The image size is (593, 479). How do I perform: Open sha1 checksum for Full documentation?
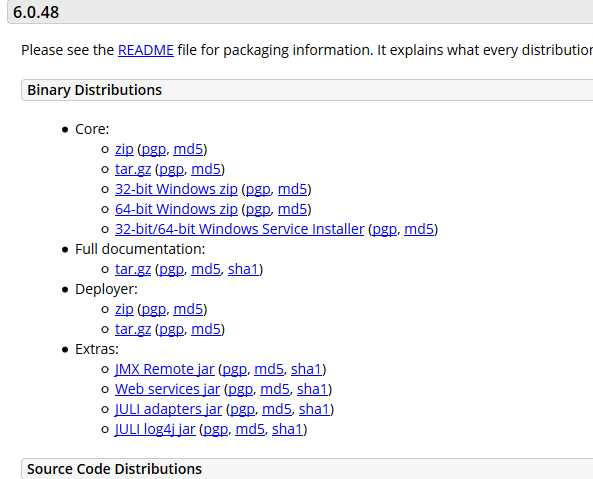pyautogui.click(x=243, y=269)
